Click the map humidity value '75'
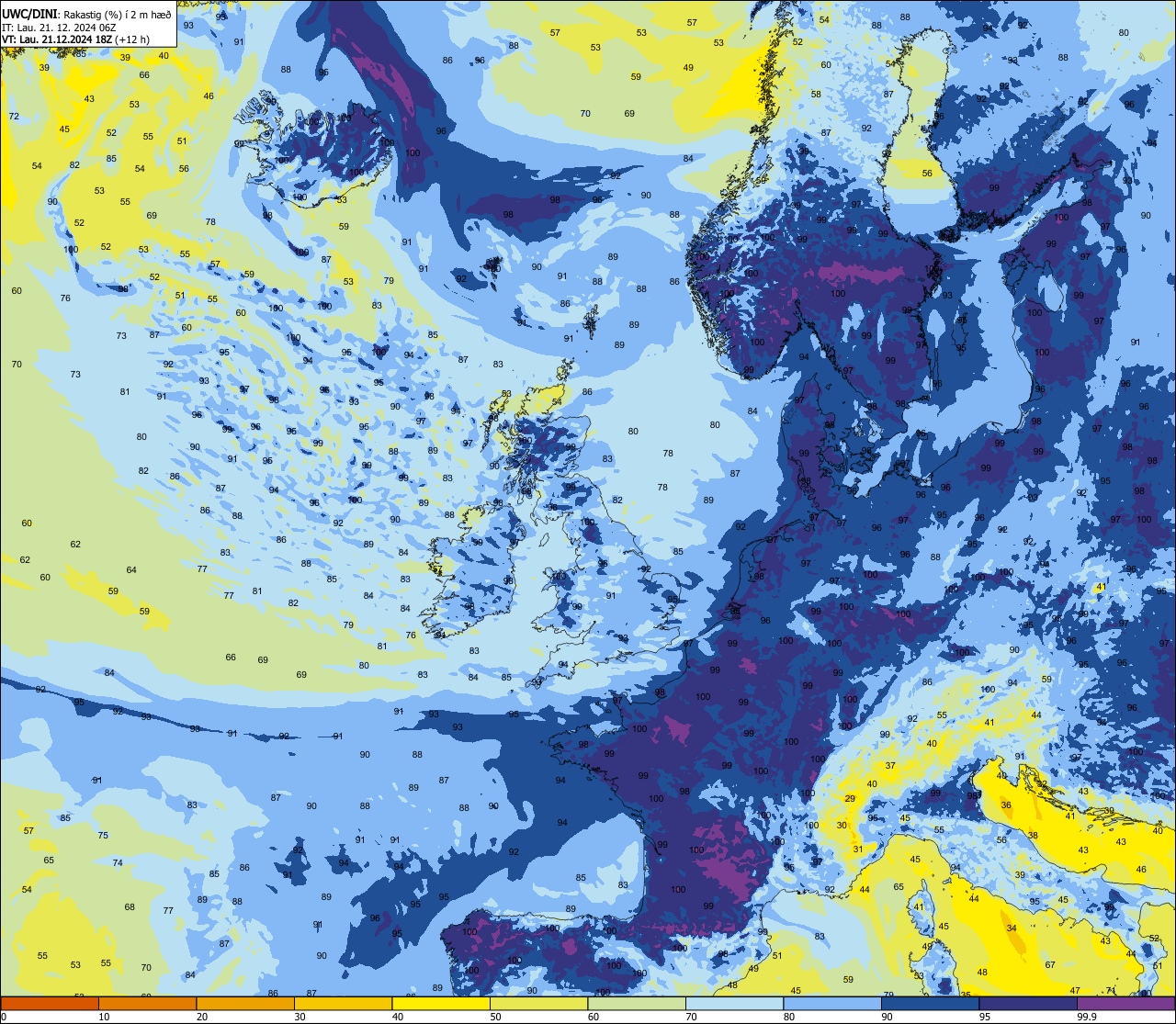 coord(103,836)
